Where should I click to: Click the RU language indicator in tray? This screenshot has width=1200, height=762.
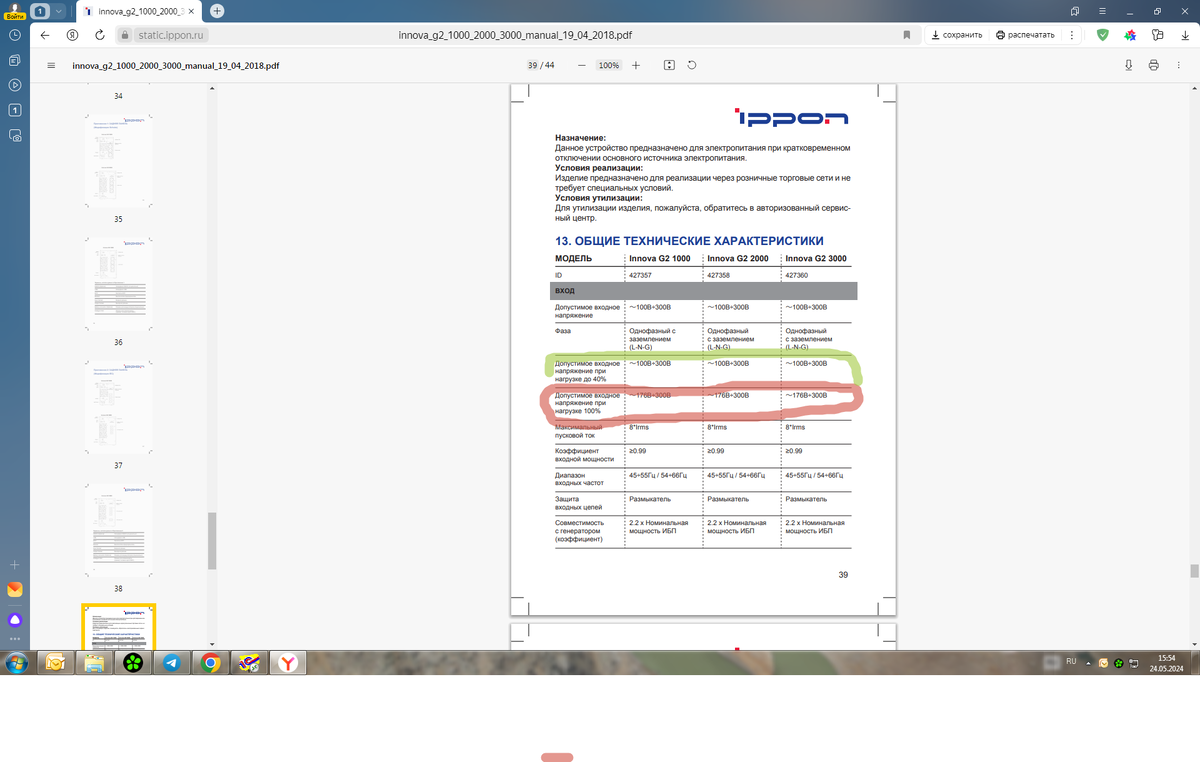[1070, 662]
